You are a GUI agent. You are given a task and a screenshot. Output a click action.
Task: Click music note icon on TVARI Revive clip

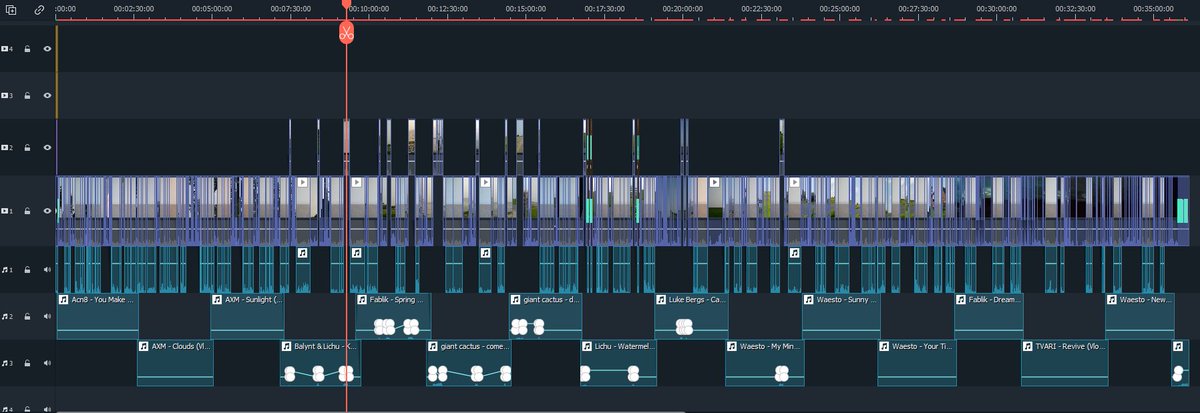(1028, 346)
